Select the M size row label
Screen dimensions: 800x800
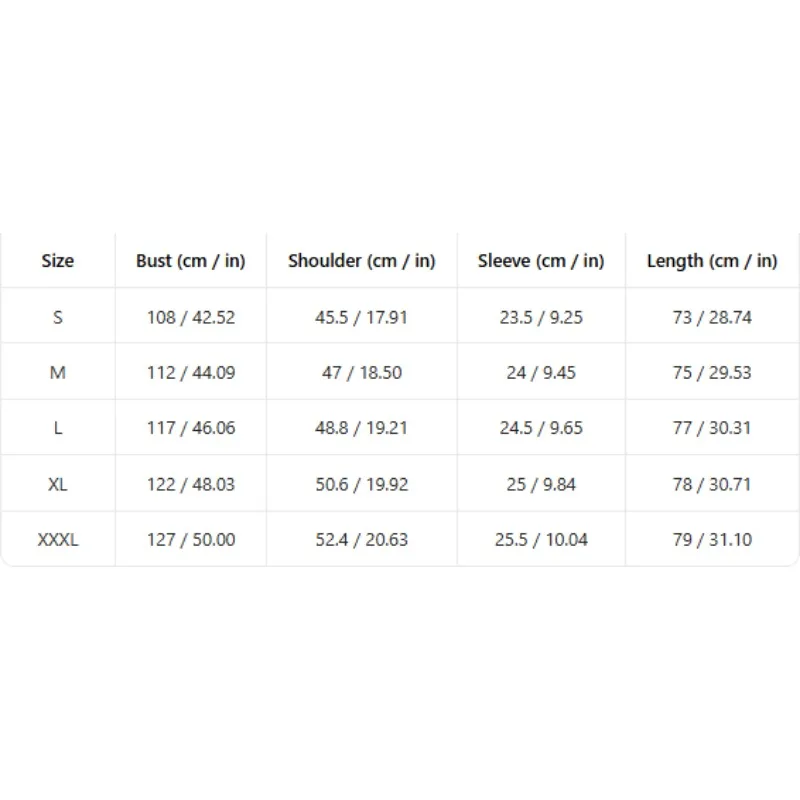(58, 372)
